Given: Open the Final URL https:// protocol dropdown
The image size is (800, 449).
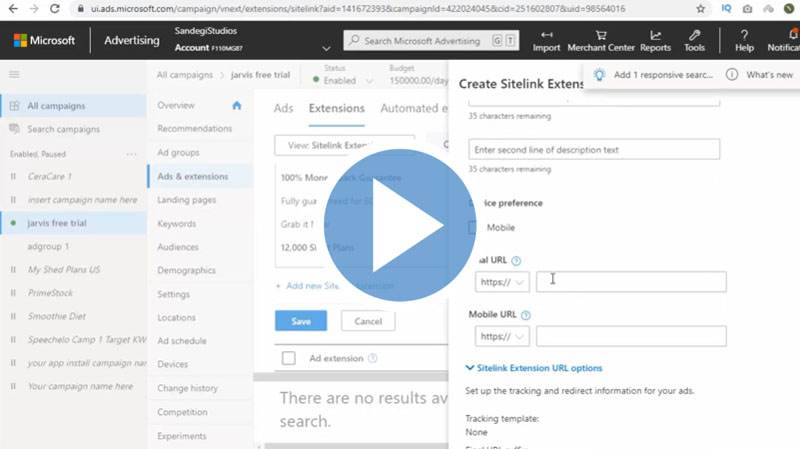Looking at the screenshot, I should (x=502, y=282).
